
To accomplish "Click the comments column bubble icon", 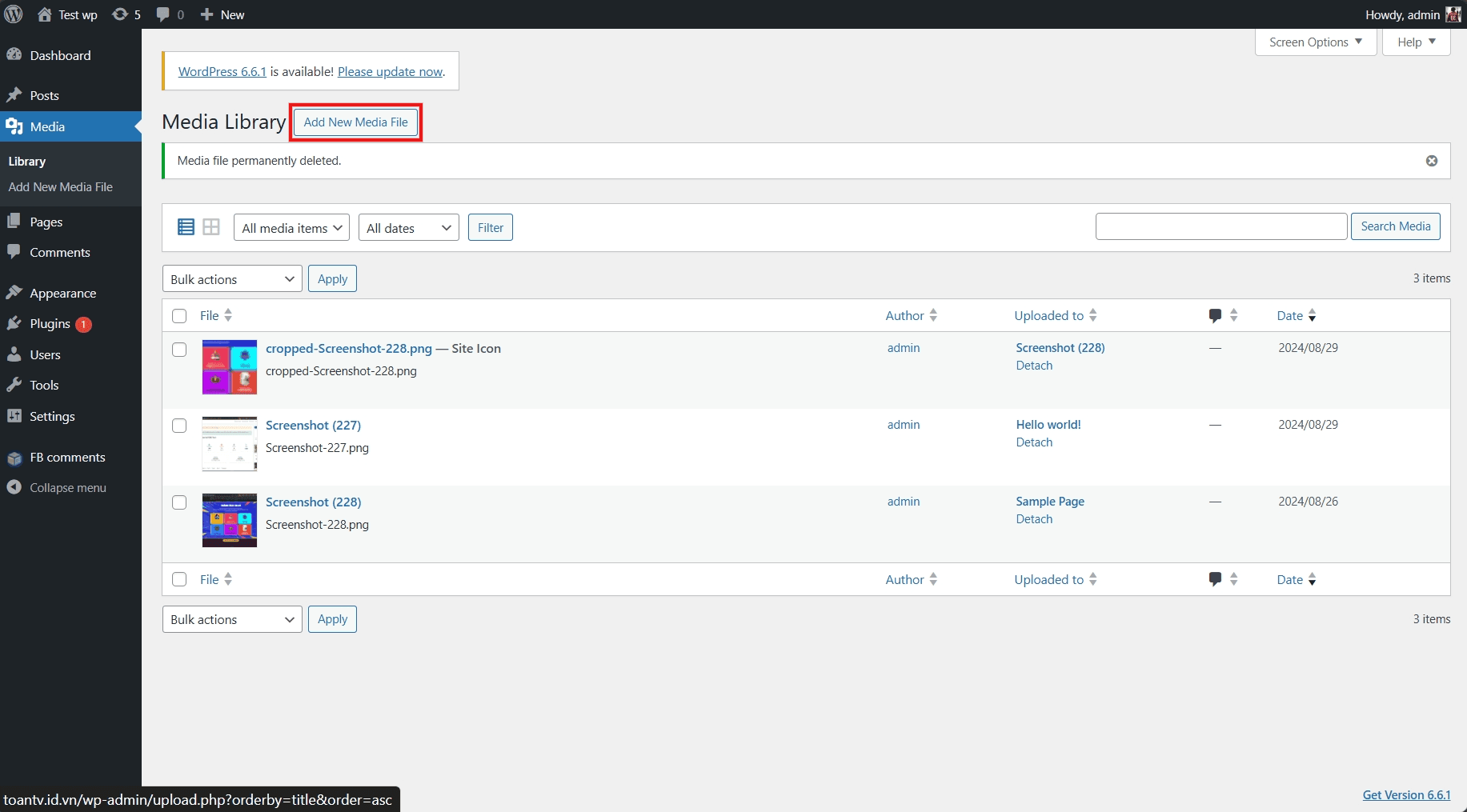I will point(1215,315).
